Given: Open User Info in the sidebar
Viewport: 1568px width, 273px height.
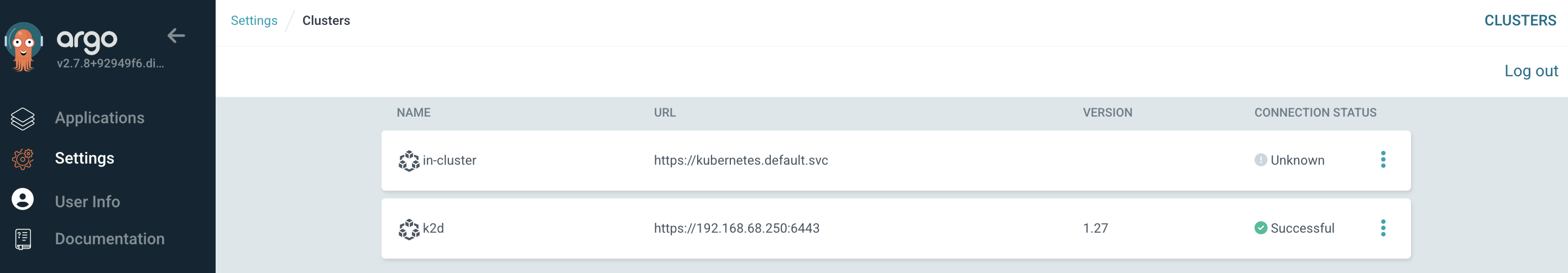Looking at the screenshot, I should (88, 201).
